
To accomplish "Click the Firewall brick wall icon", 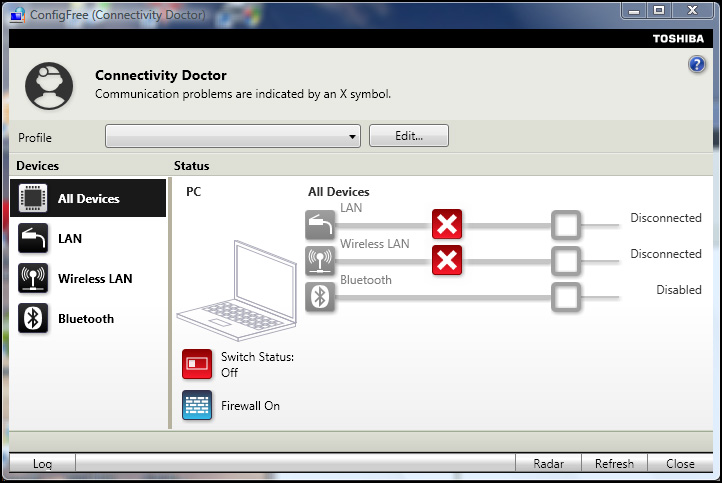I will point(197,405).
